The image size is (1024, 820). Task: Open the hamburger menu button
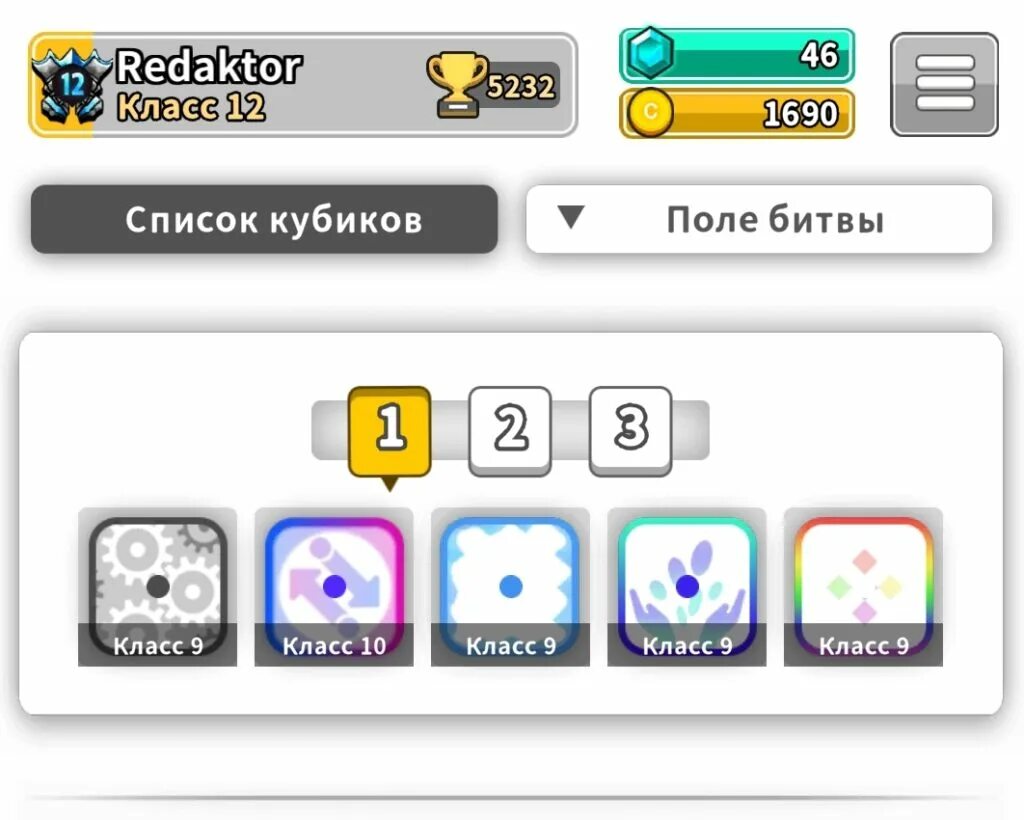[944, 84]
